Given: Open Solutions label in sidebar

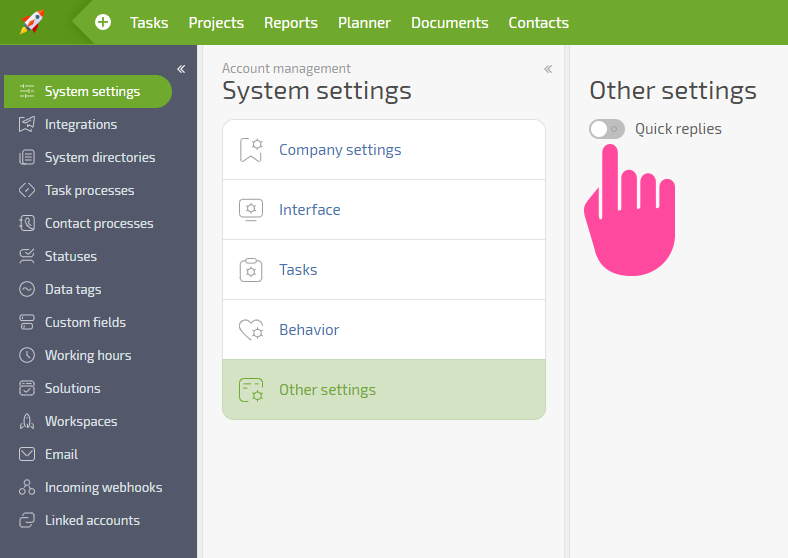Looking at the screenshot, I should [x=72, y=388].
